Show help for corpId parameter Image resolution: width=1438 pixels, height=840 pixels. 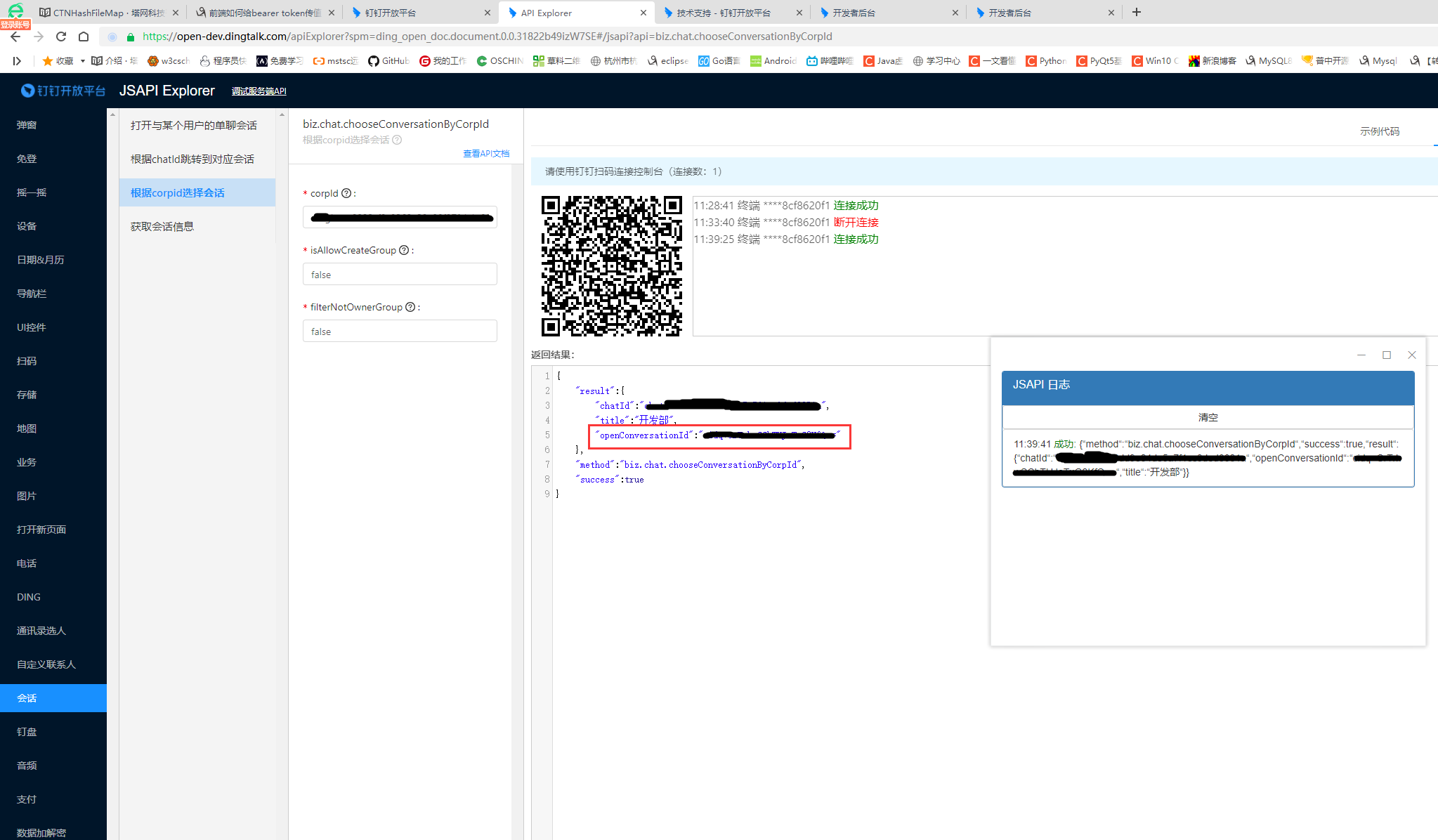coord(346,193)
